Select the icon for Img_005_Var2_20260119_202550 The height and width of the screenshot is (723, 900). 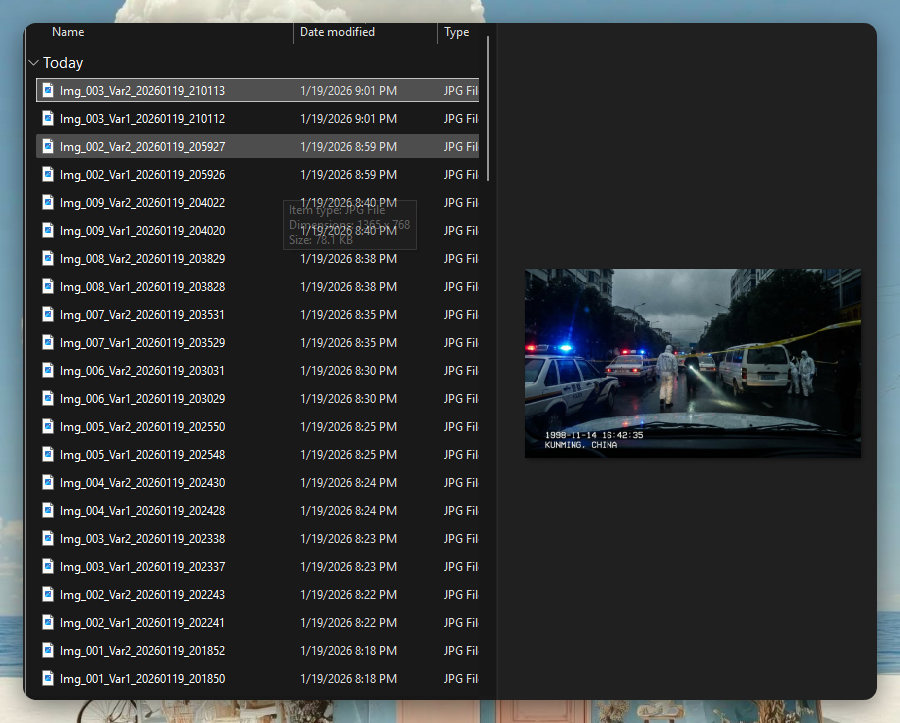point(47,427)
